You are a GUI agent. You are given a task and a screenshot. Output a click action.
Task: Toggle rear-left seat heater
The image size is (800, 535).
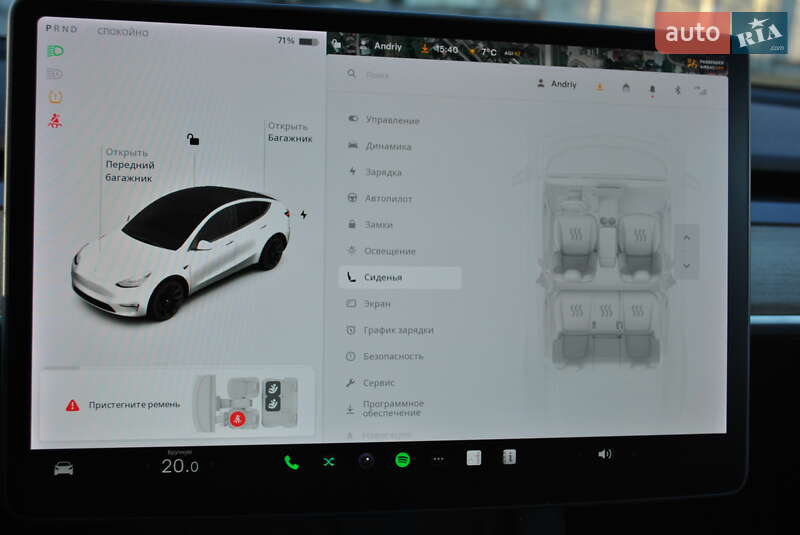pos(576,310)
